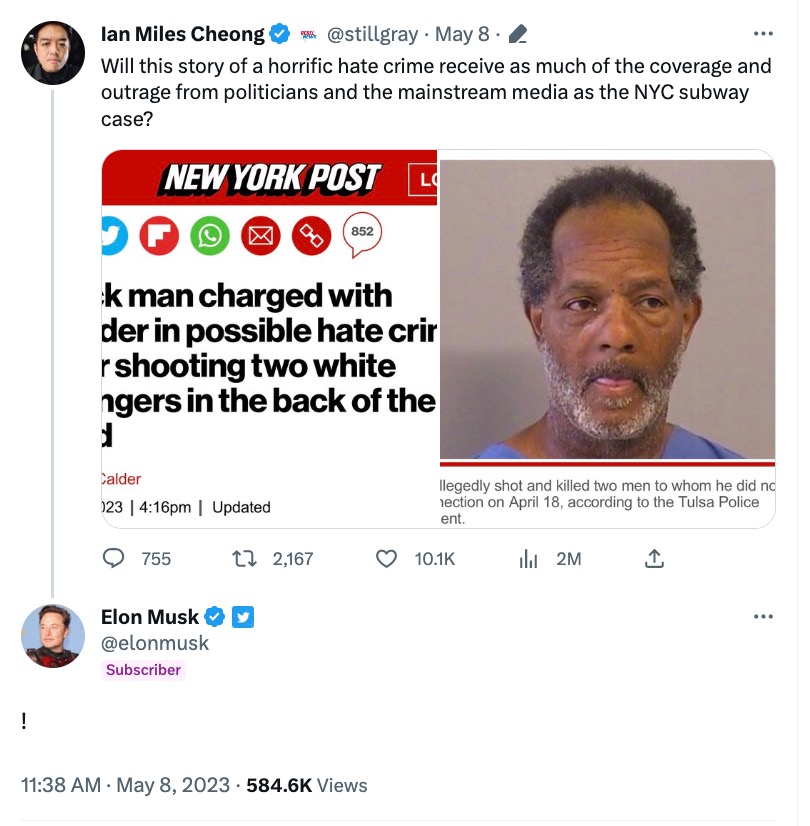Open the 852 comments bubble

(362, 232)
